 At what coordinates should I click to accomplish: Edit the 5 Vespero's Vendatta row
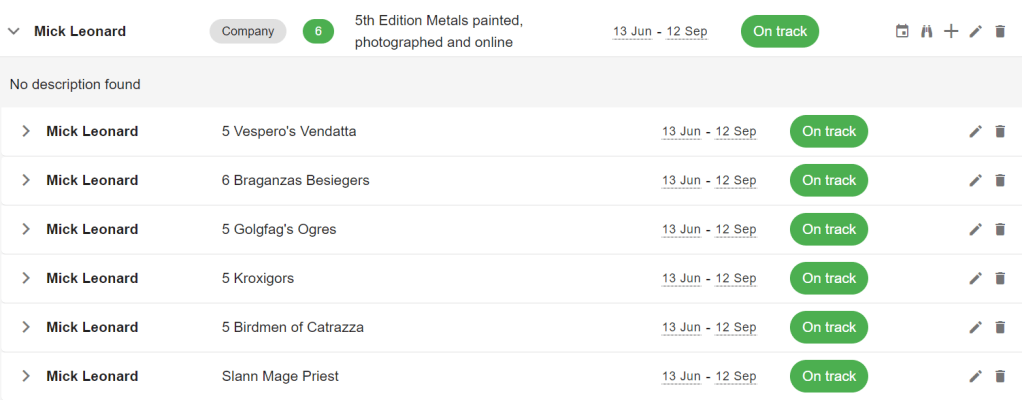[976, 131]
